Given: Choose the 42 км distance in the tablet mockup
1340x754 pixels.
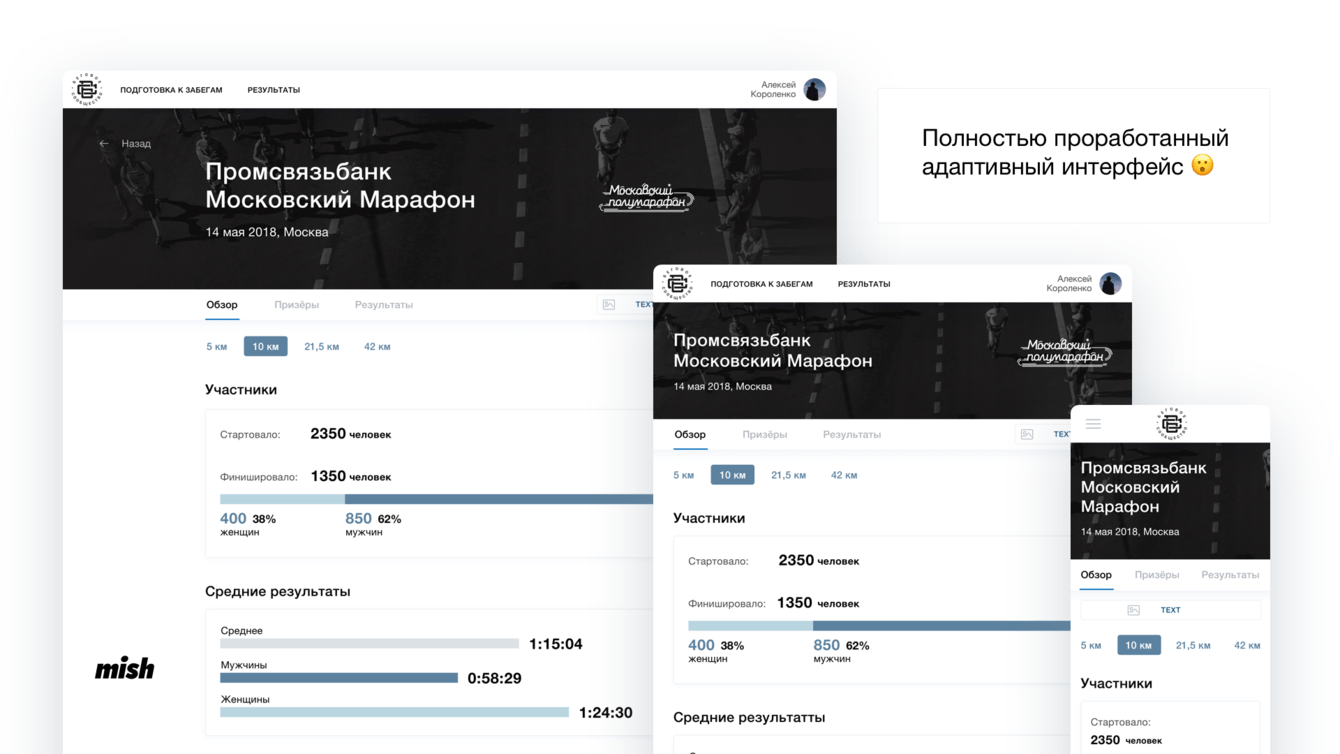Looking at the screenshot, I should click(844, 475).
